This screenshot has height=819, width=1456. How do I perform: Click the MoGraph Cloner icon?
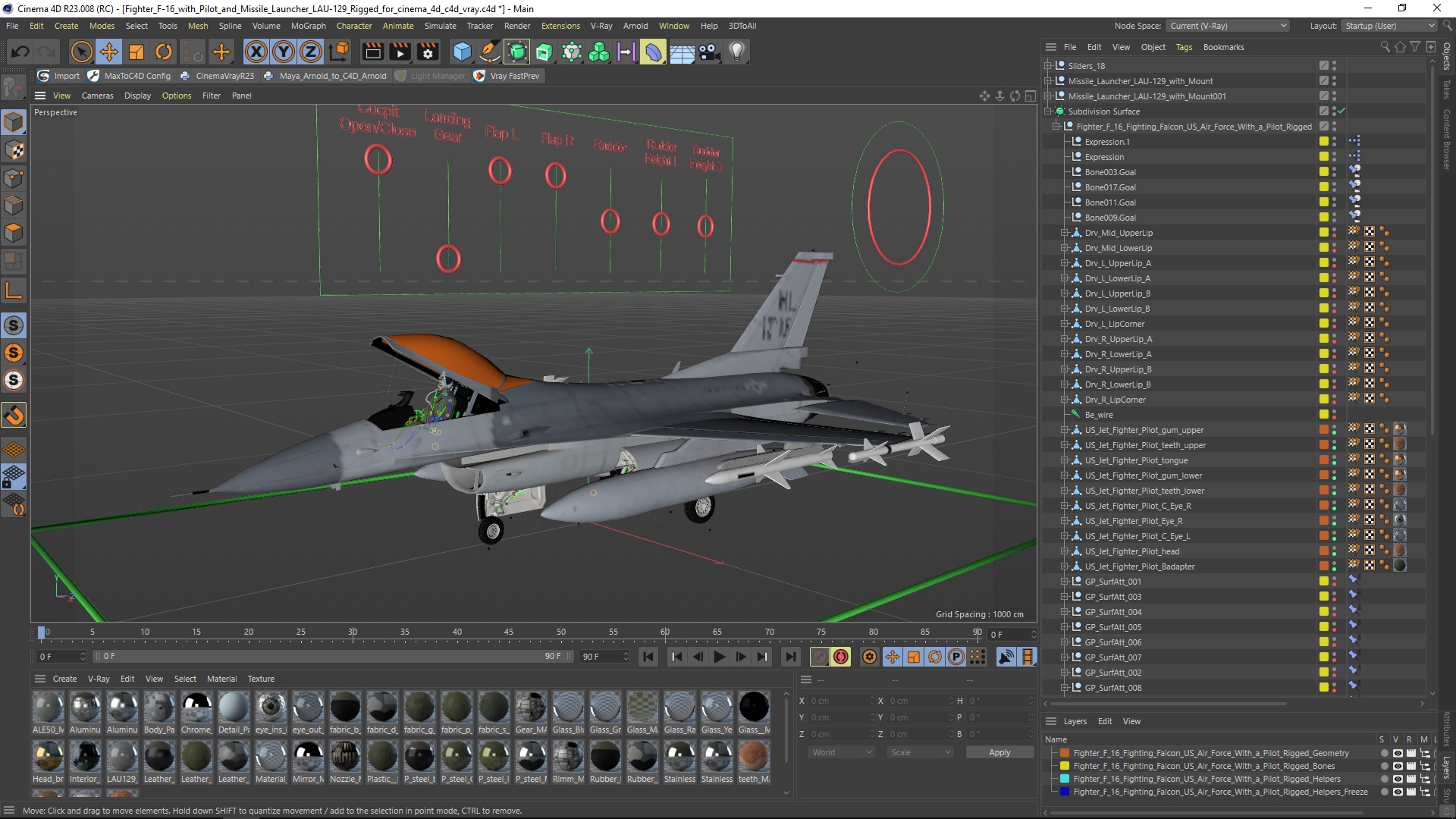[599, 52]
